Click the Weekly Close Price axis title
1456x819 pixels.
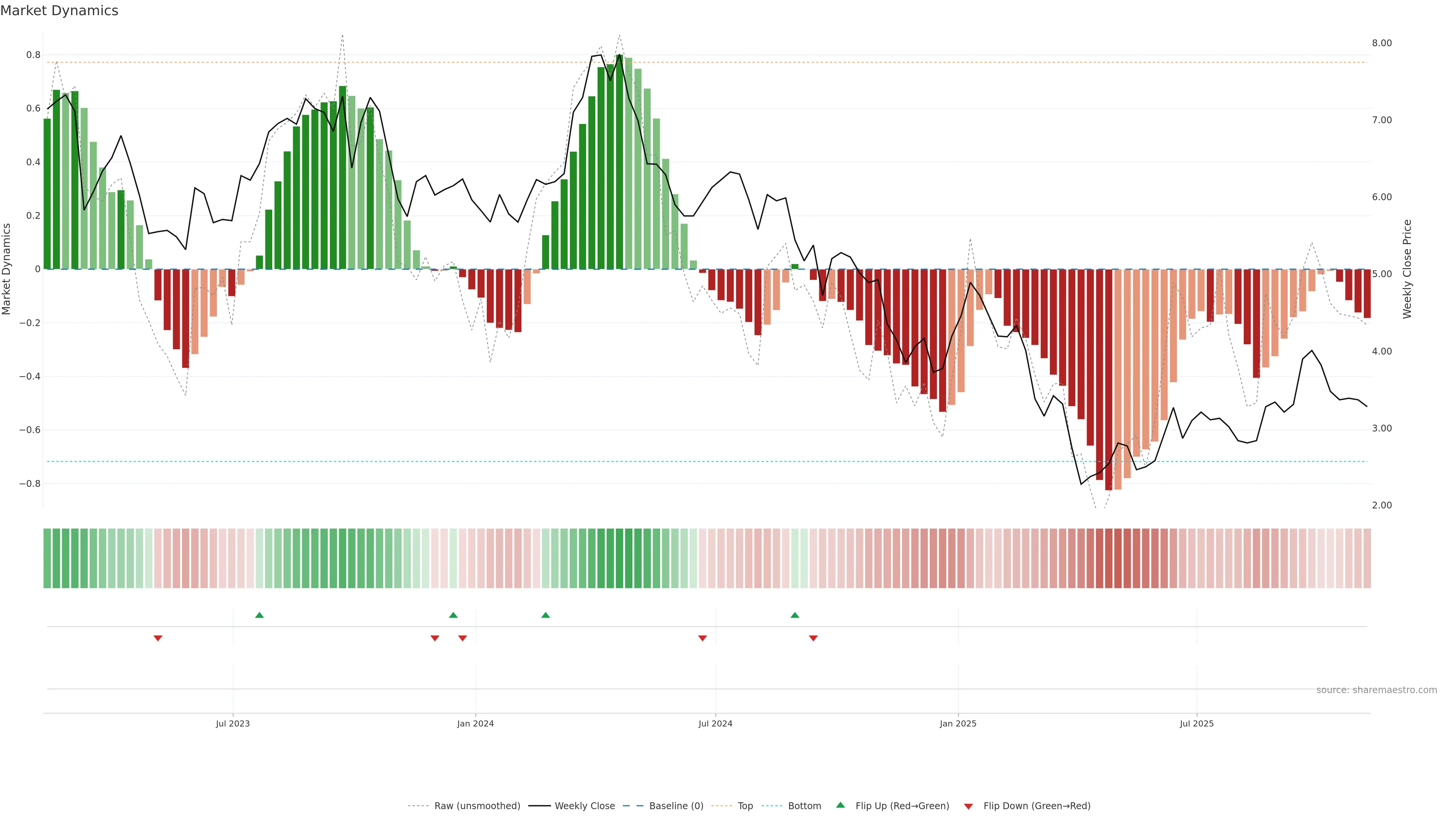1407,269
